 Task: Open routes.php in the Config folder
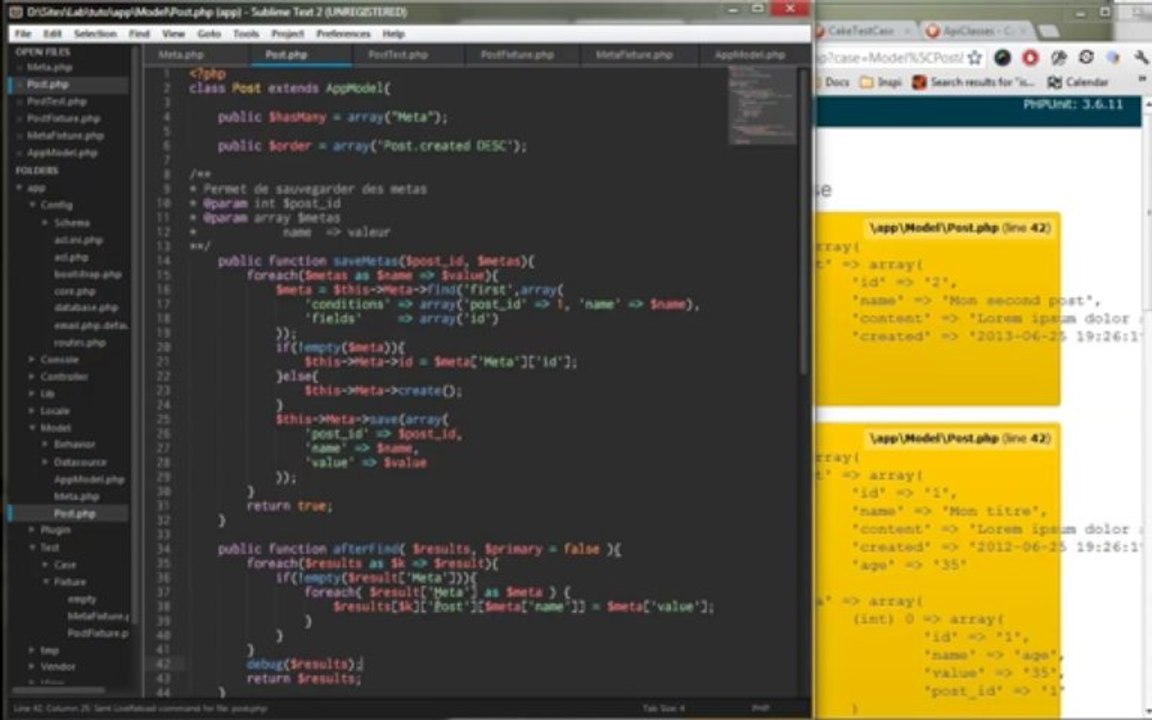click(79, 343)
